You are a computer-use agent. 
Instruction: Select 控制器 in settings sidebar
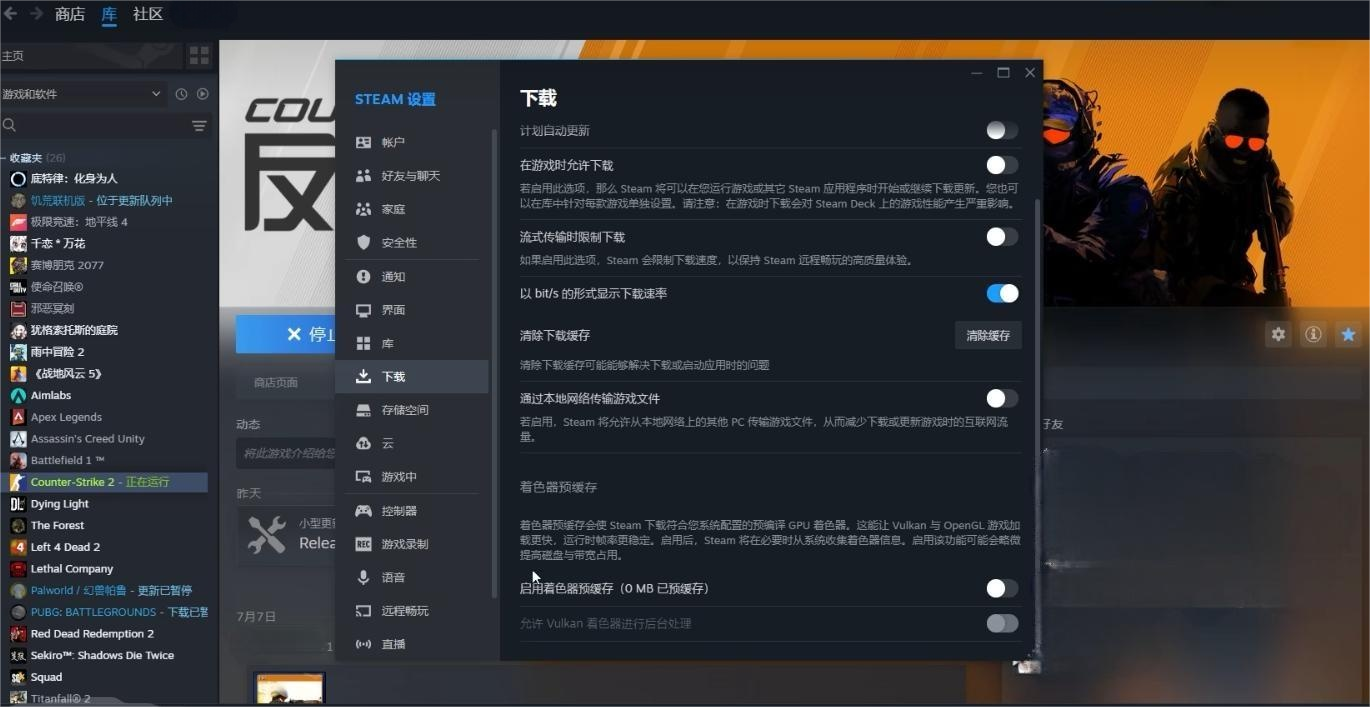click(398, 511)
